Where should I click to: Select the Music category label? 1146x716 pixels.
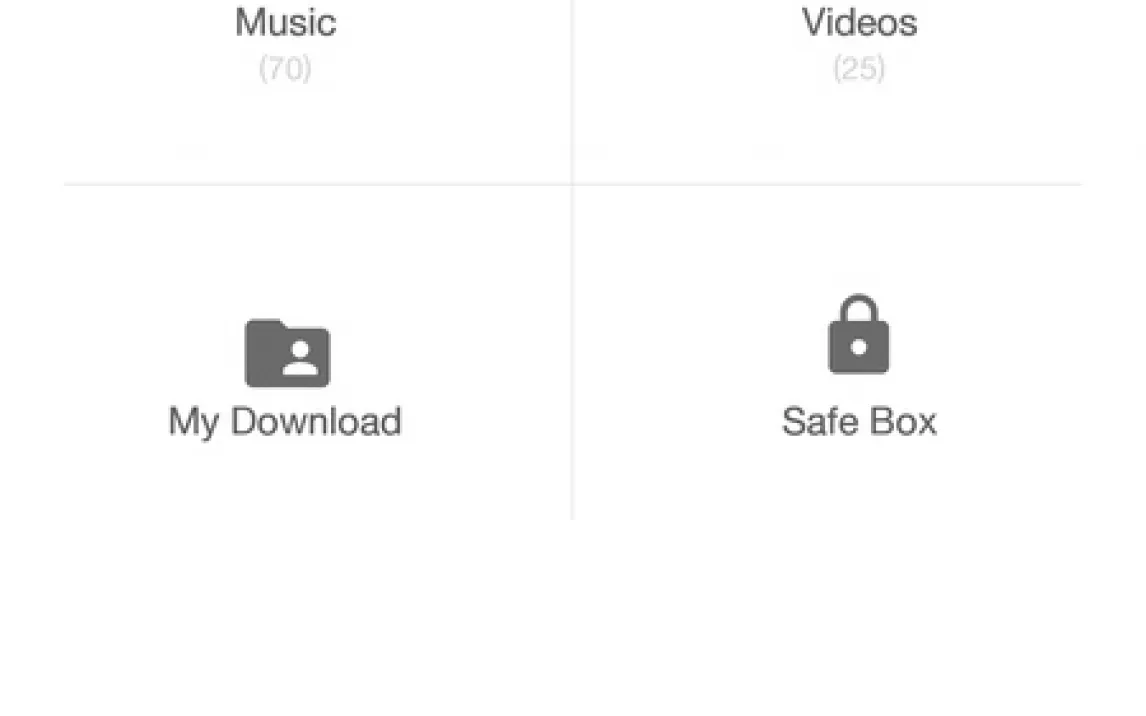(286, 23)
